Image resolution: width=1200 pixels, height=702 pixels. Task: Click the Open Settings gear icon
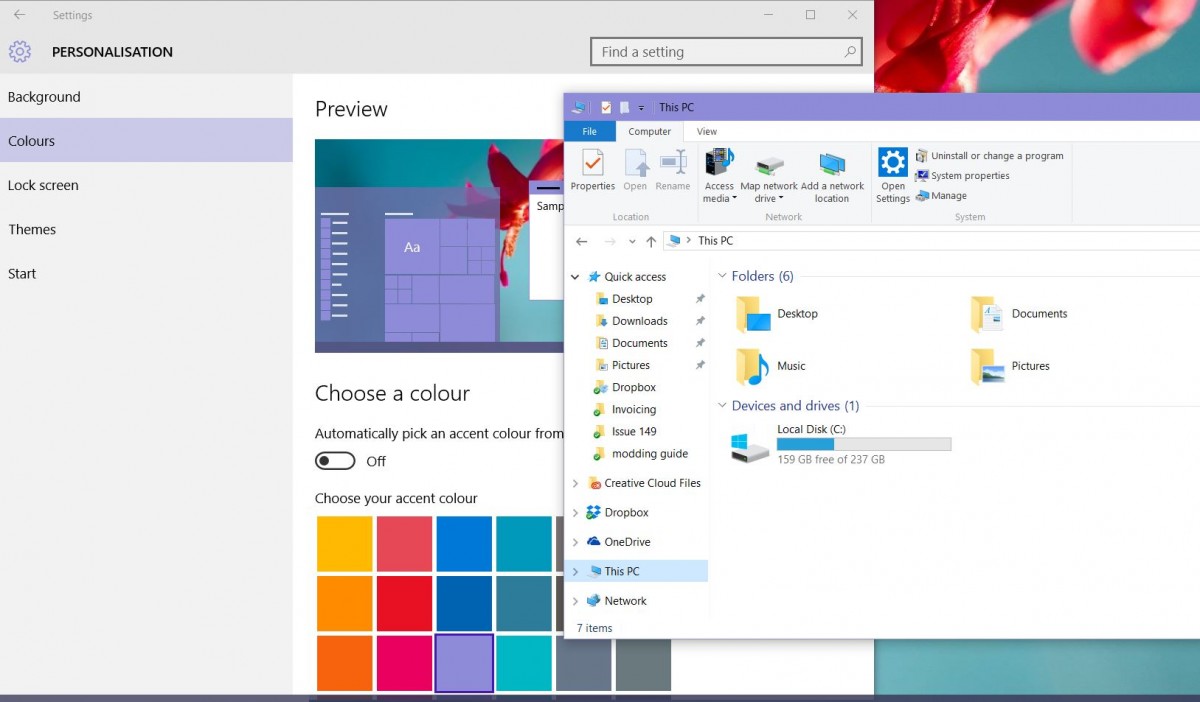[x=893, y=162]
